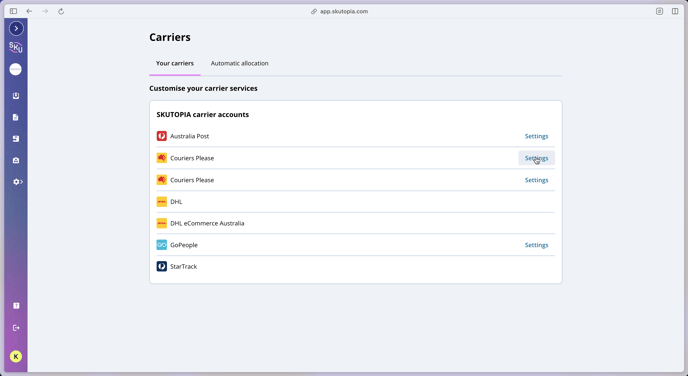This screenshot has width=688, height=376.
Task: Open Settings for Australia Post
Action: pos(537,136)
